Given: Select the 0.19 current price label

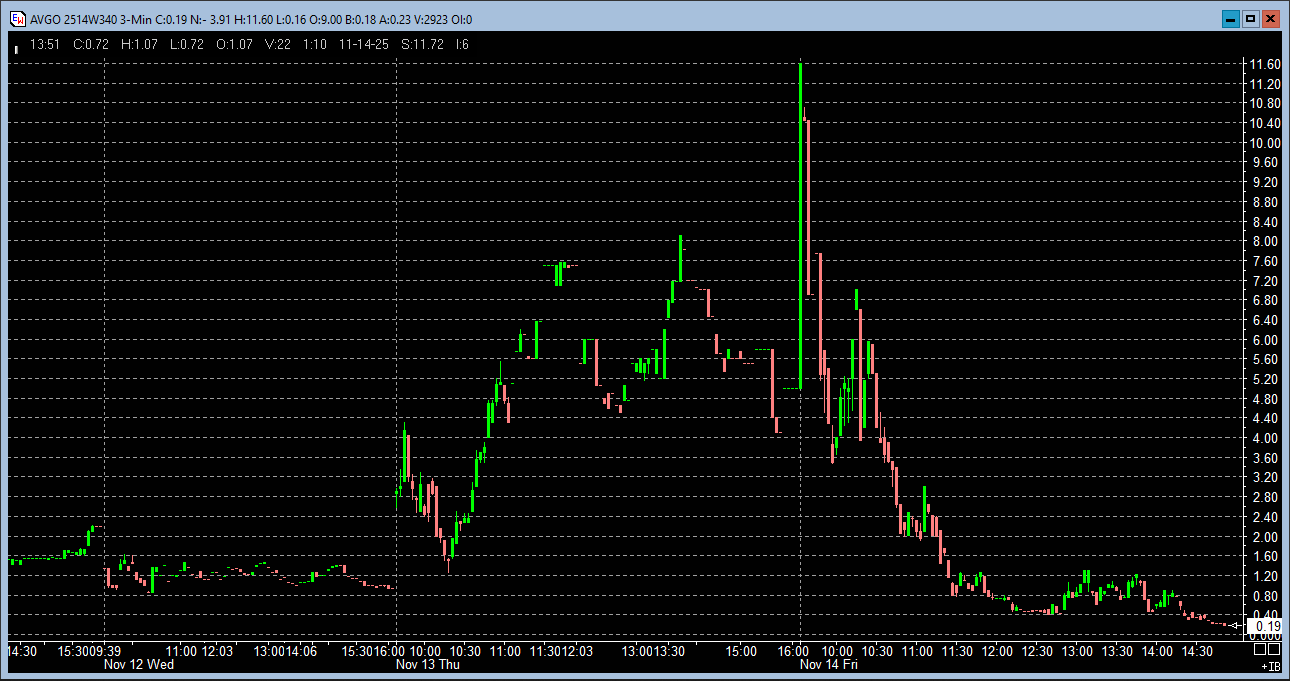Looking at the screenshot, I should (1266, 626).
